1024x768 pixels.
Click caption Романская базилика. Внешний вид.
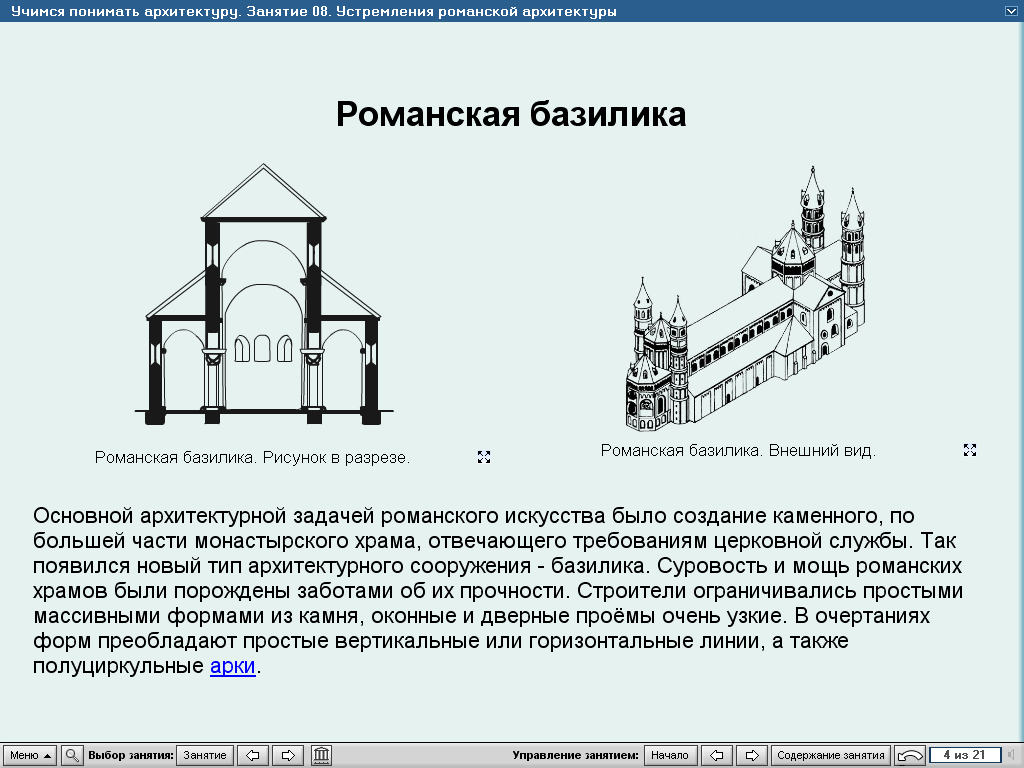click(x=738, y=450)
